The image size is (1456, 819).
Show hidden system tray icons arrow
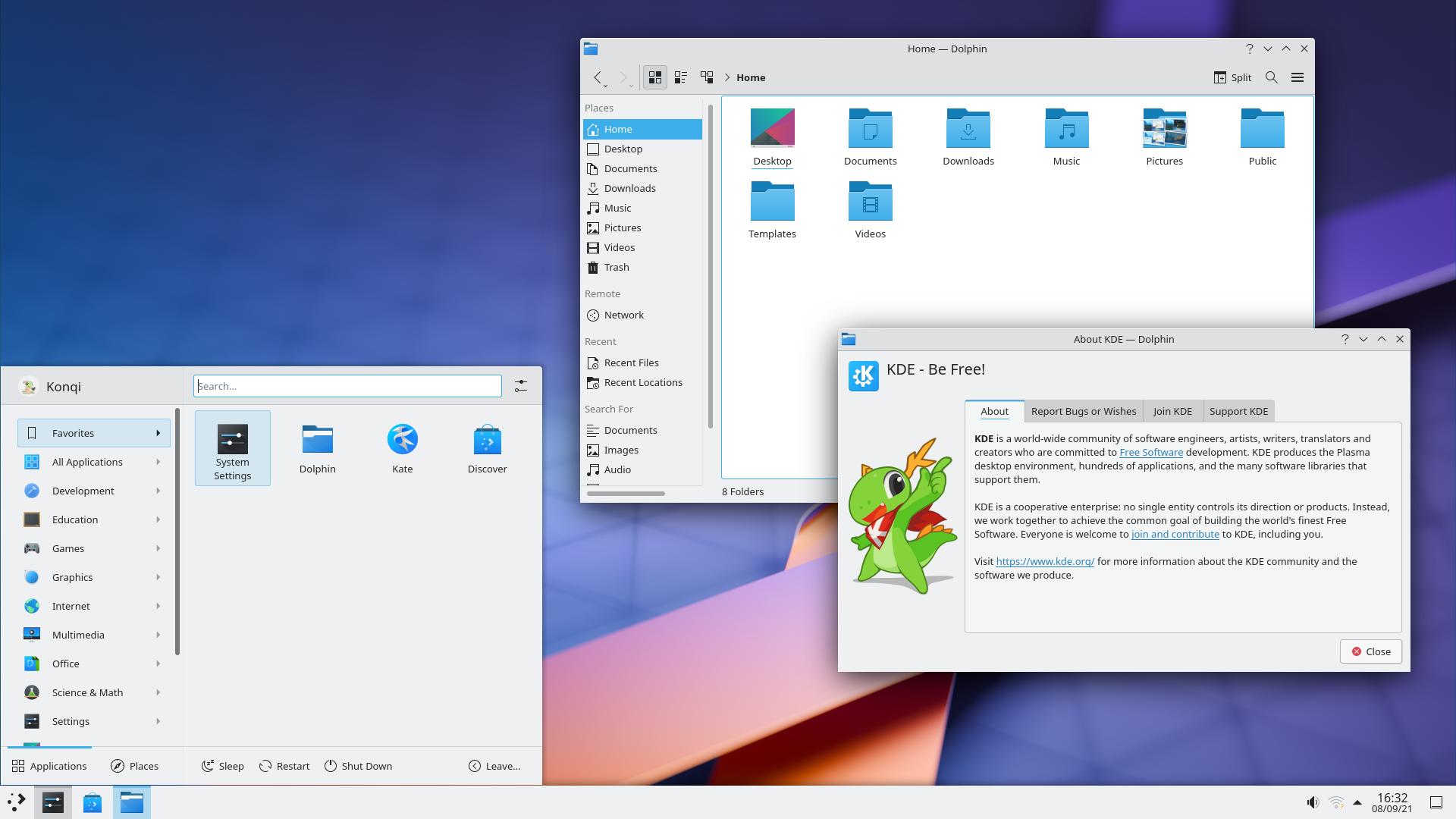(1357, 802)
